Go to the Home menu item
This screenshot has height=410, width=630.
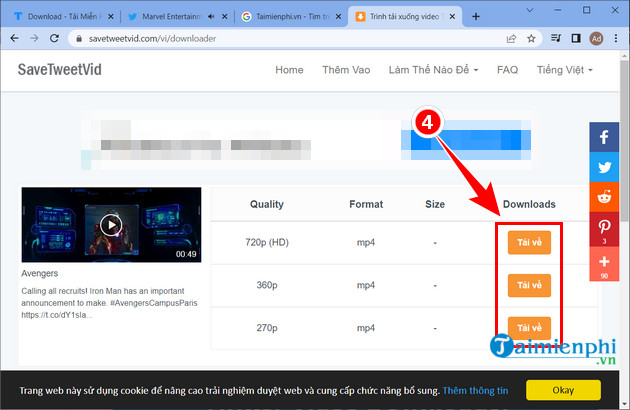pos(289,70)
